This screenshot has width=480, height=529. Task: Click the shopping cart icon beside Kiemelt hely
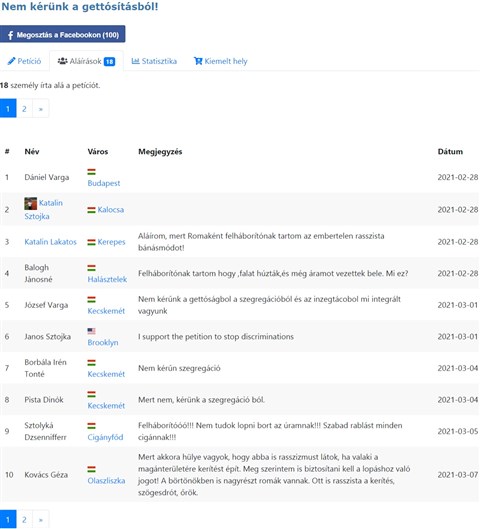[x=198, y=61]
